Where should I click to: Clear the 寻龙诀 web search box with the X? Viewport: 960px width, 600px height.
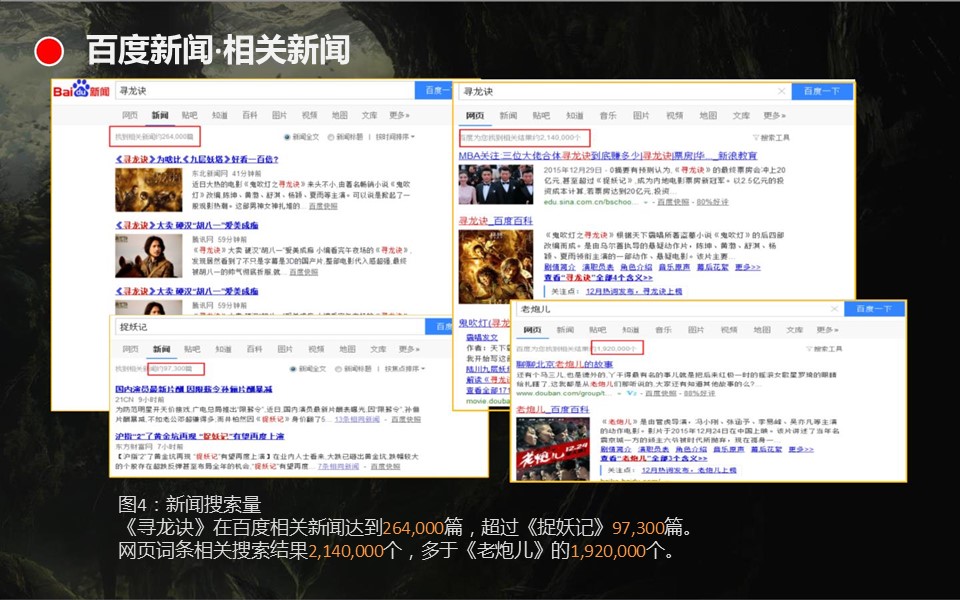(x=781, y=91)
